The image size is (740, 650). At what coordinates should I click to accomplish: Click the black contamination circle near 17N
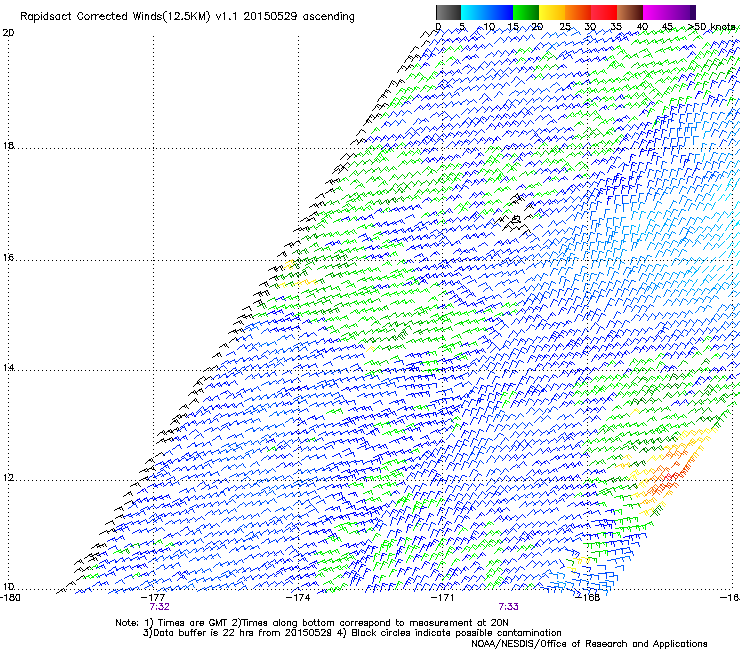[516, 219]
